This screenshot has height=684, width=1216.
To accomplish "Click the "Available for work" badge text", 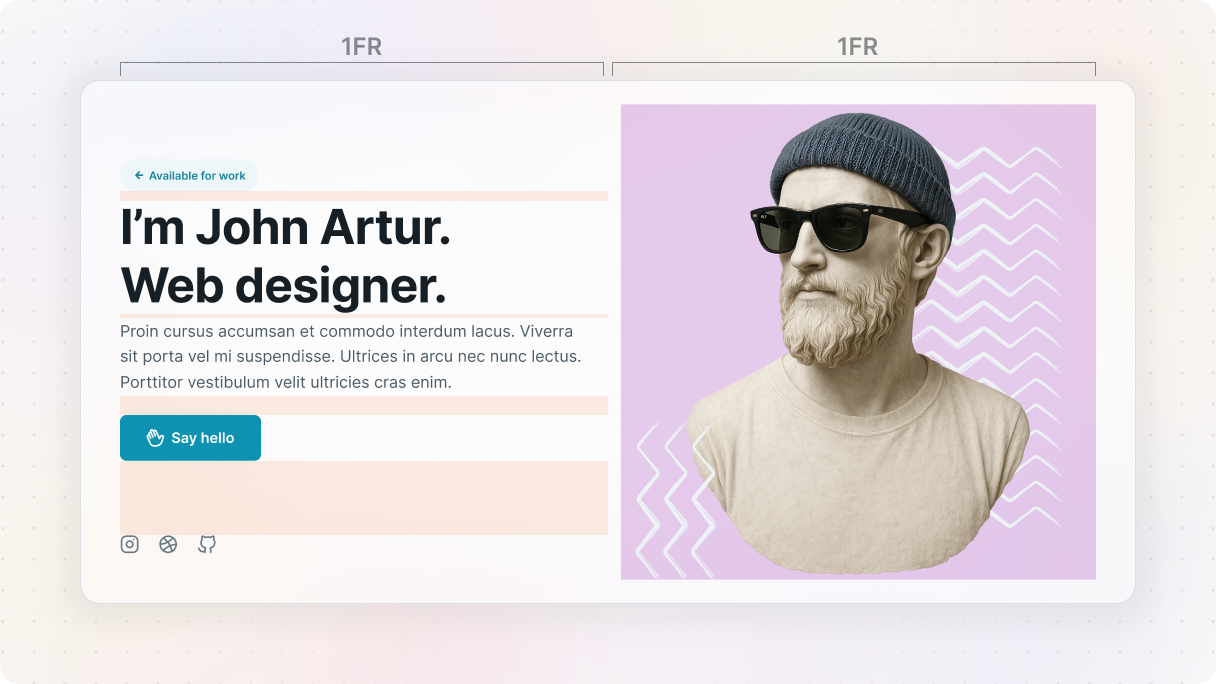I will pos(197,176).
